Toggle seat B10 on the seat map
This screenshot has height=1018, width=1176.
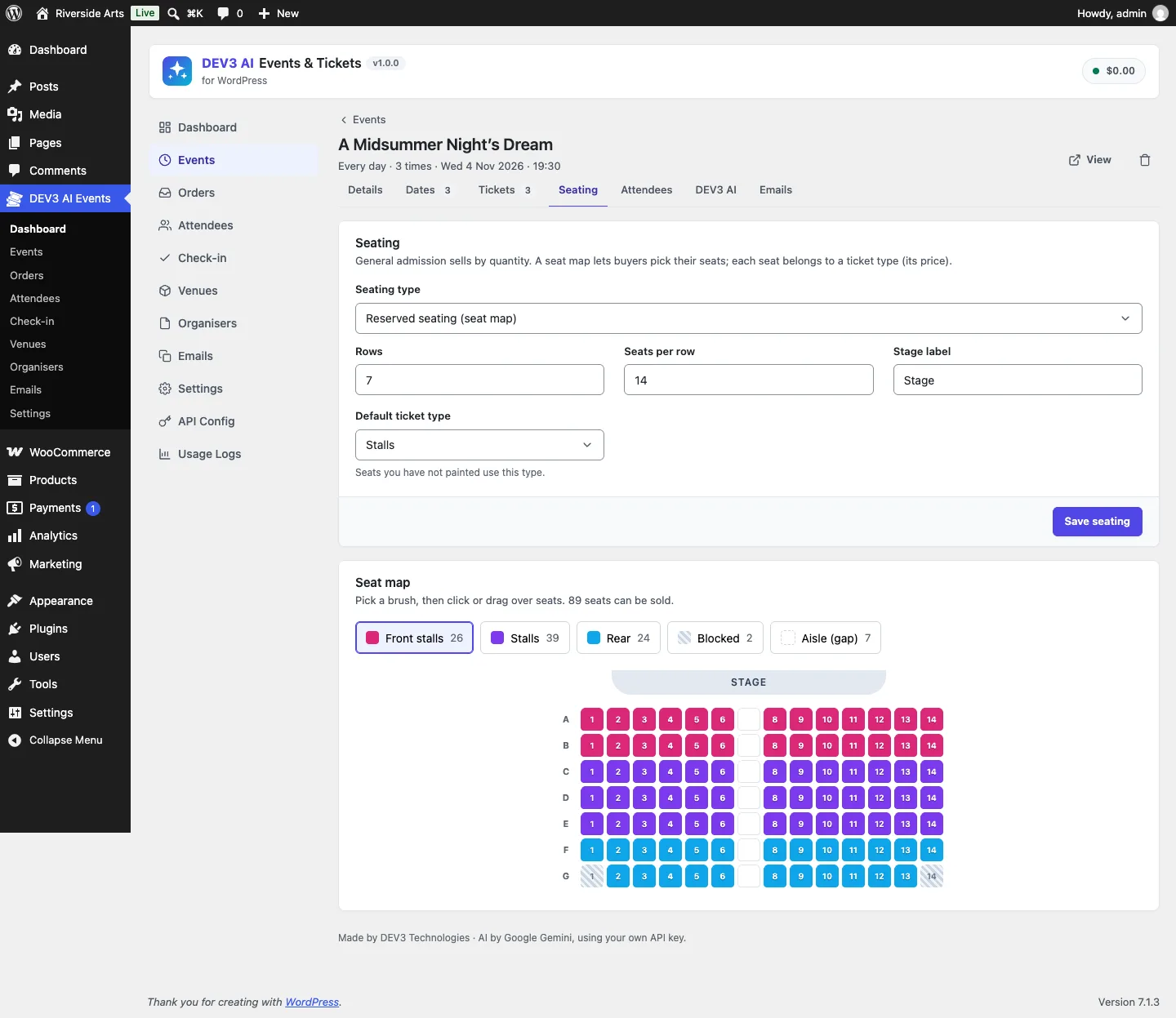point(827,745)
